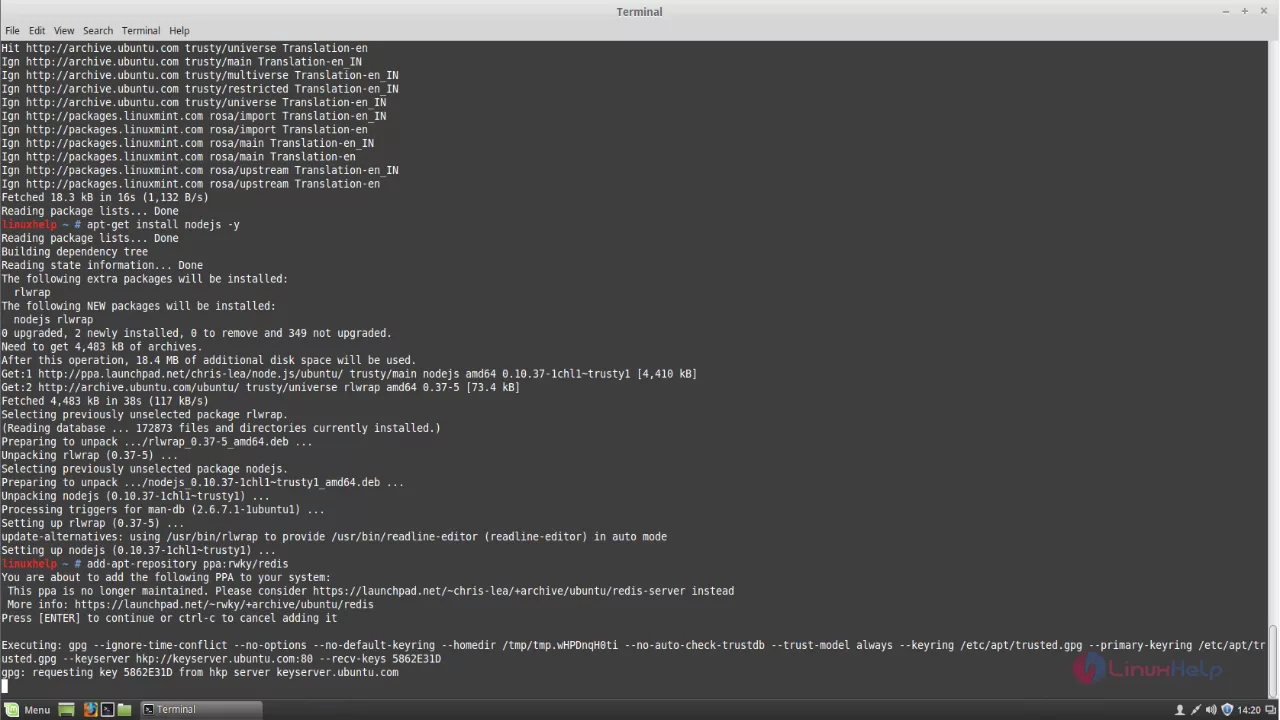Open the Edit menu
This screenshot has width=1280, height=720.
click(x=37, y=30)
